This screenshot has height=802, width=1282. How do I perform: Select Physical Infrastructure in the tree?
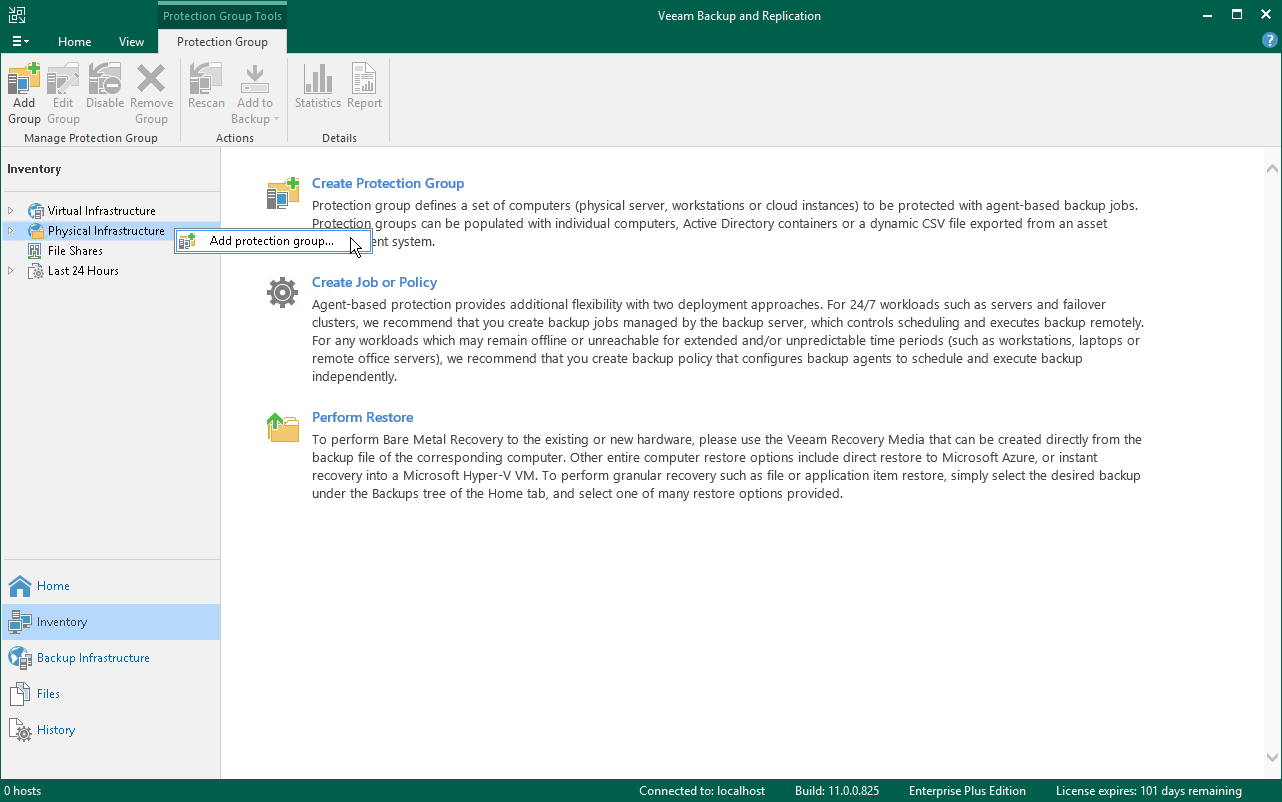pos(106,231)
